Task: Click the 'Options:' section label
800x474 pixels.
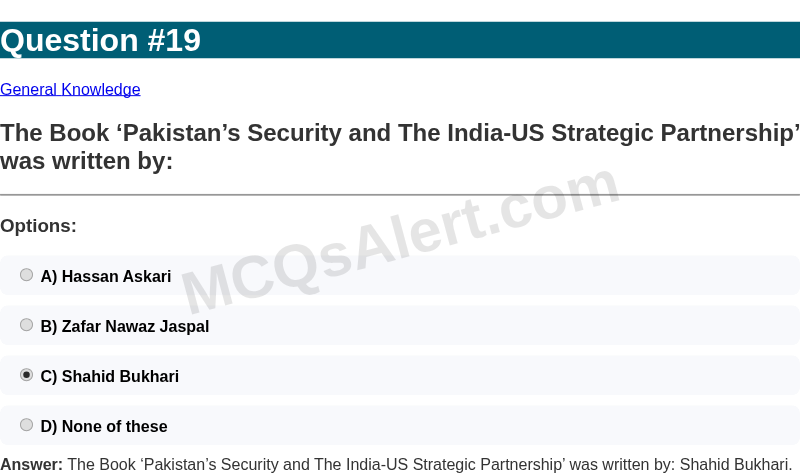Action: point(38,226)
